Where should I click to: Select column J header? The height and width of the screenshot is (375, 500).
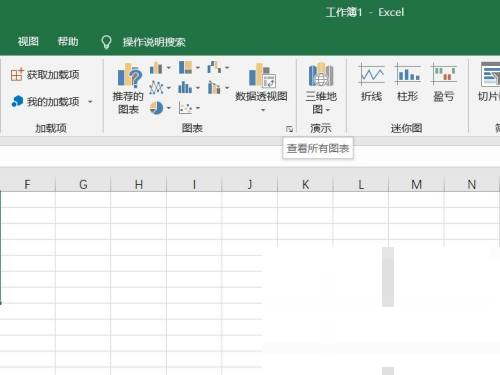click(x=250, y=184)
